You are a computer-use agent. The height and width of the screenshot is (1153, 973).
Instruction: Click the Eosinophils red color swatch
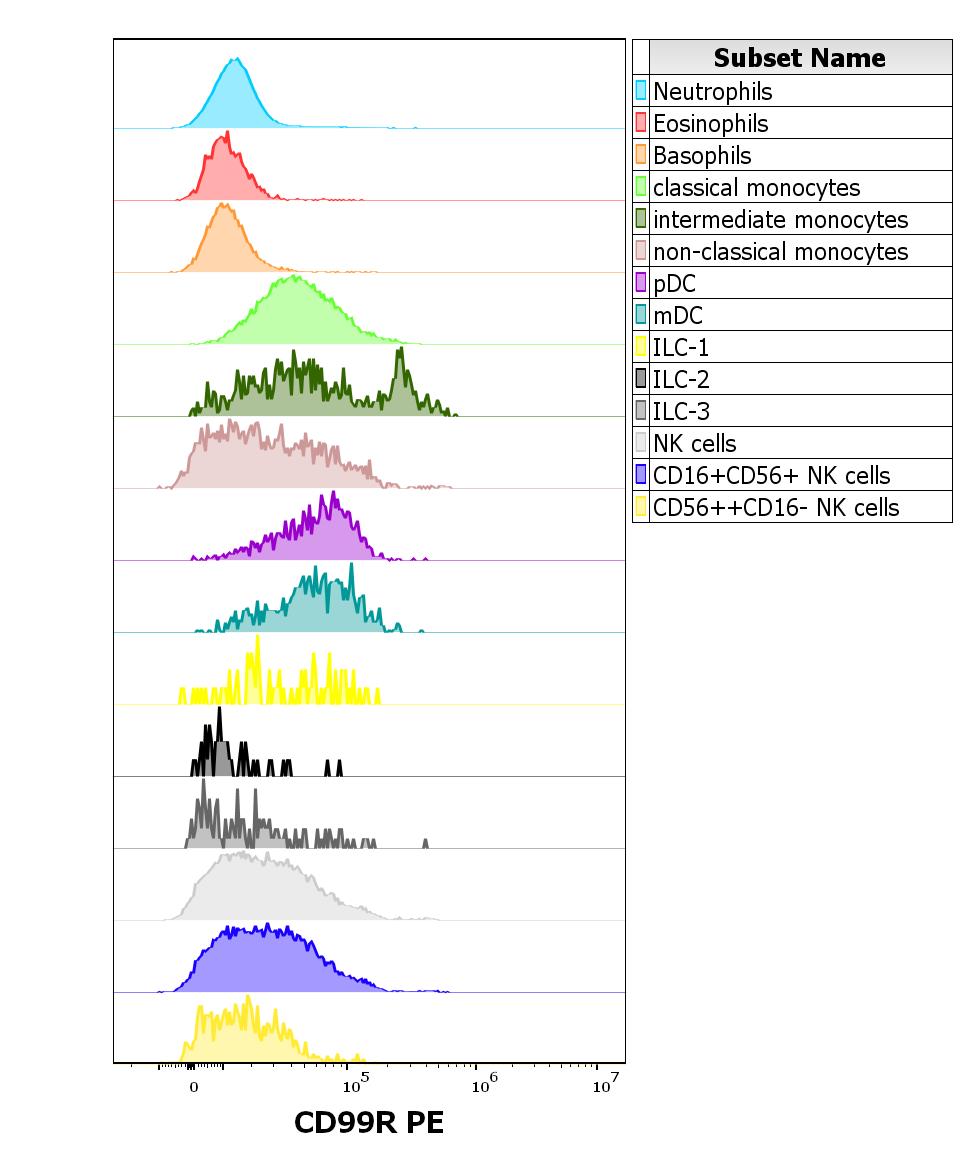coord(641,123)
